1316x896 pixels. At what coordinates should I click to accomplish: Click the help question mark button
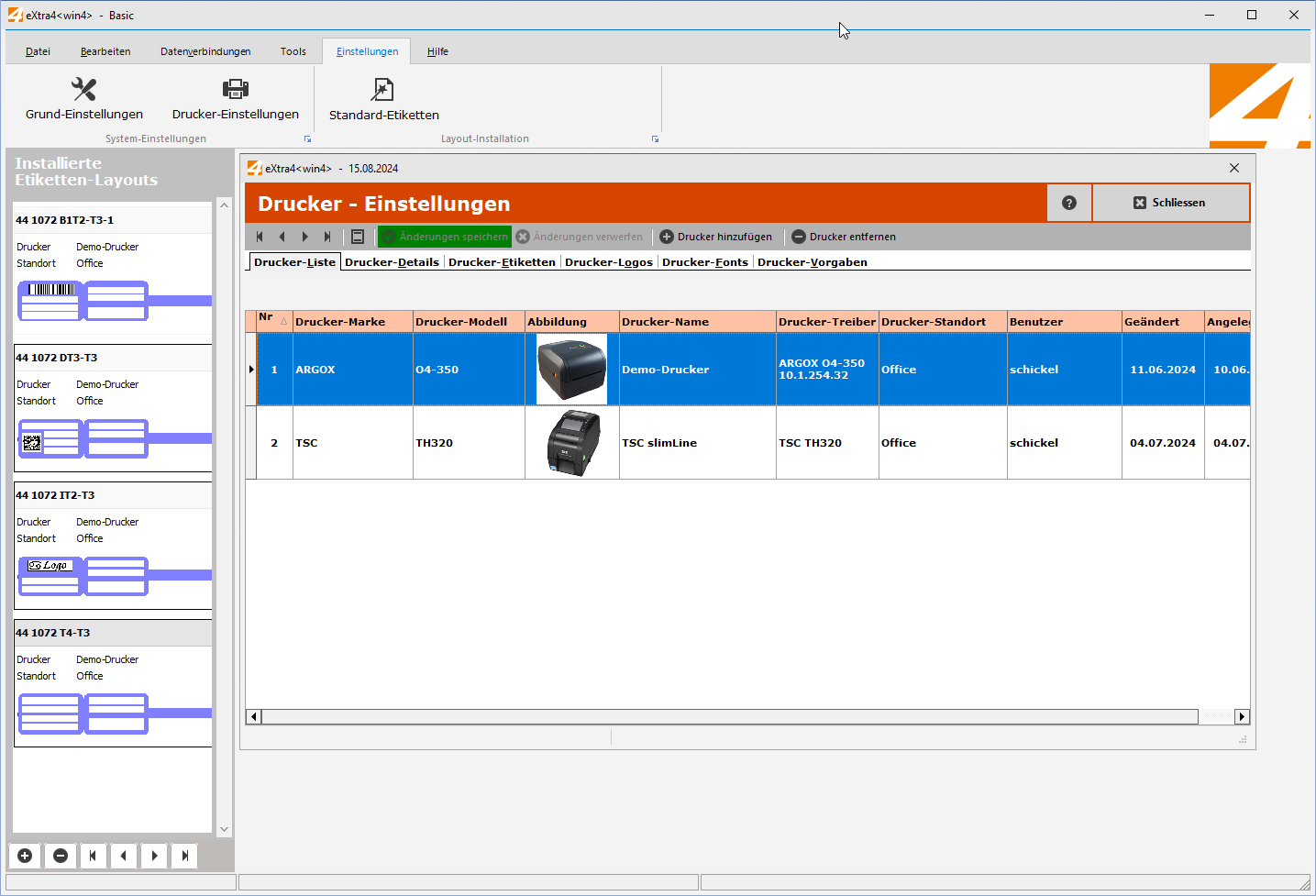(1068, 203)
